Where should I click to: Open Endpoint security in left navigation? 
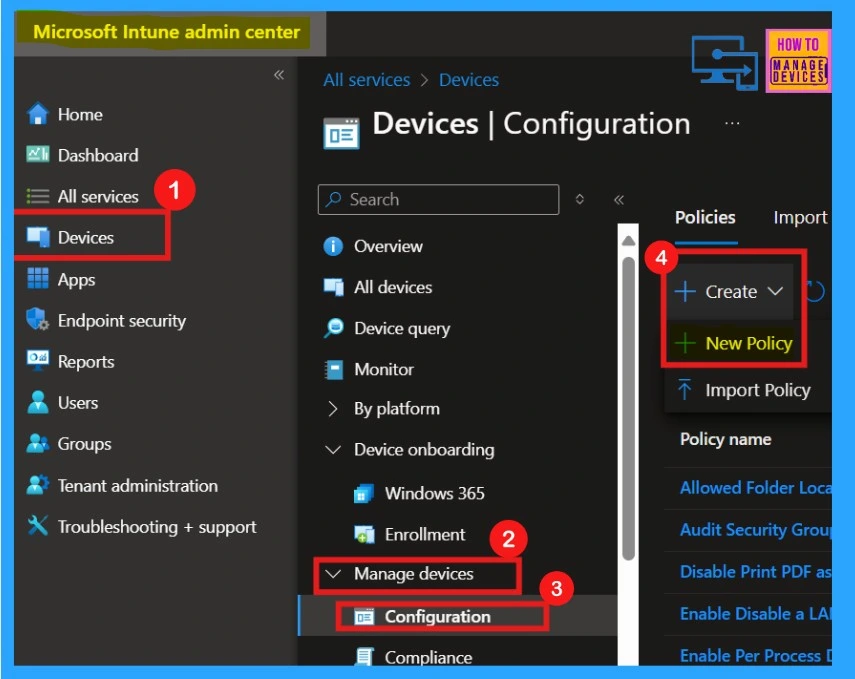[x=122, y=321]
